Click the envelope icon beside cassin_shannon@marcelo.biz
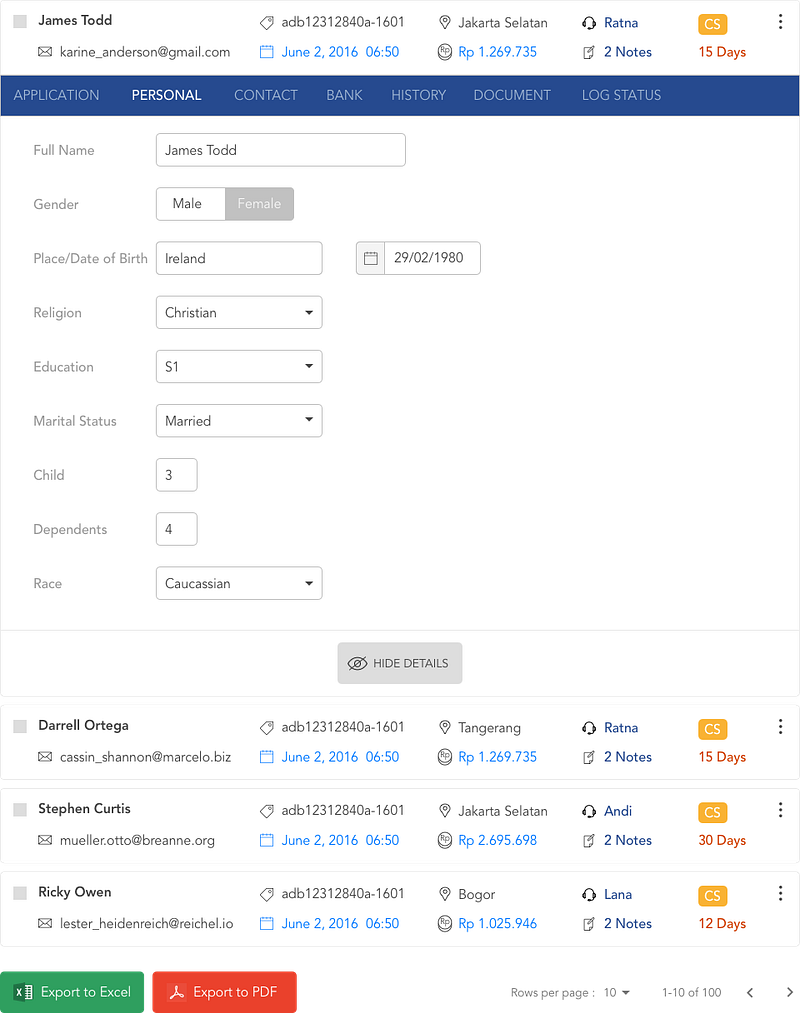The height and width of the screenshot is (1013, 800). click(45, 757)
